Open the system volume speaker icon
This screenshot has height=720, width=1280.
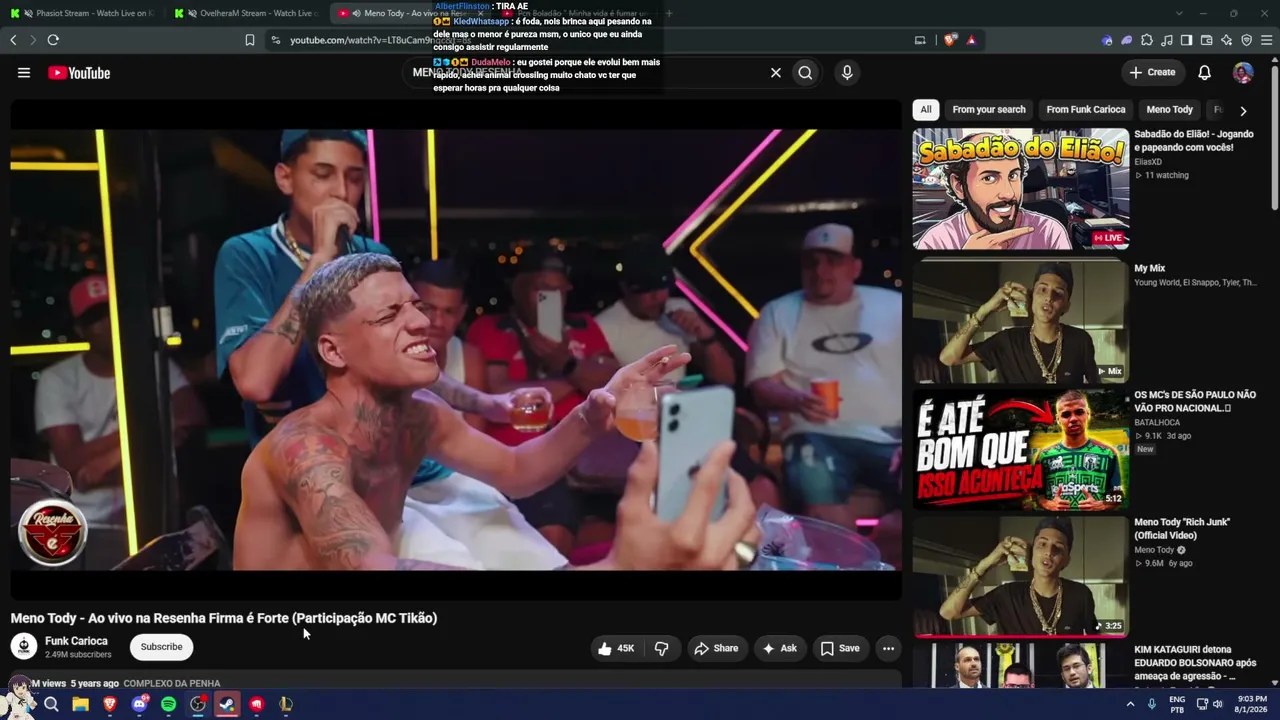tap(1217, 704)
